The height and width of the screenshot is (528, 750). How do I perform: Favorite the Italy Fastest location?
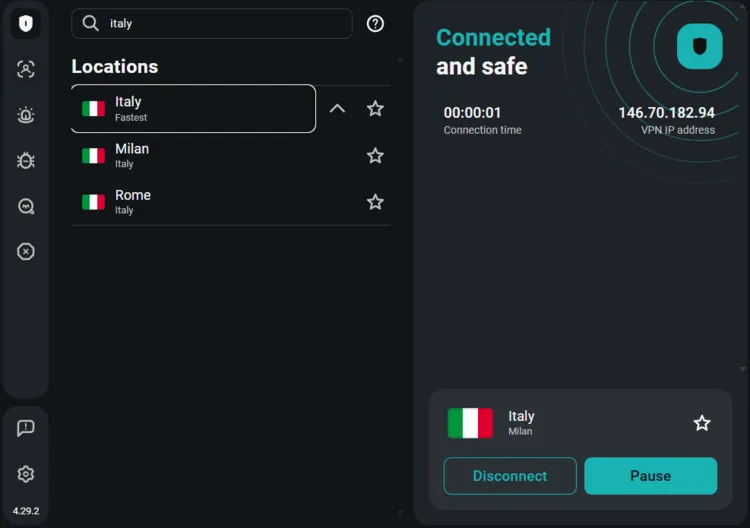tap(375, 109)
